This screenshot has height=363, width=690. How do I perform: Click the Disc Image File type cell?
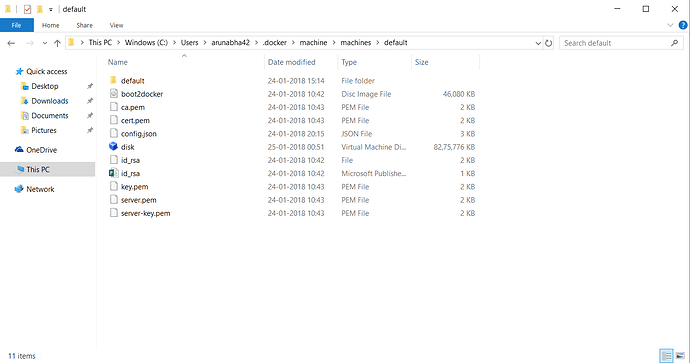366,94
